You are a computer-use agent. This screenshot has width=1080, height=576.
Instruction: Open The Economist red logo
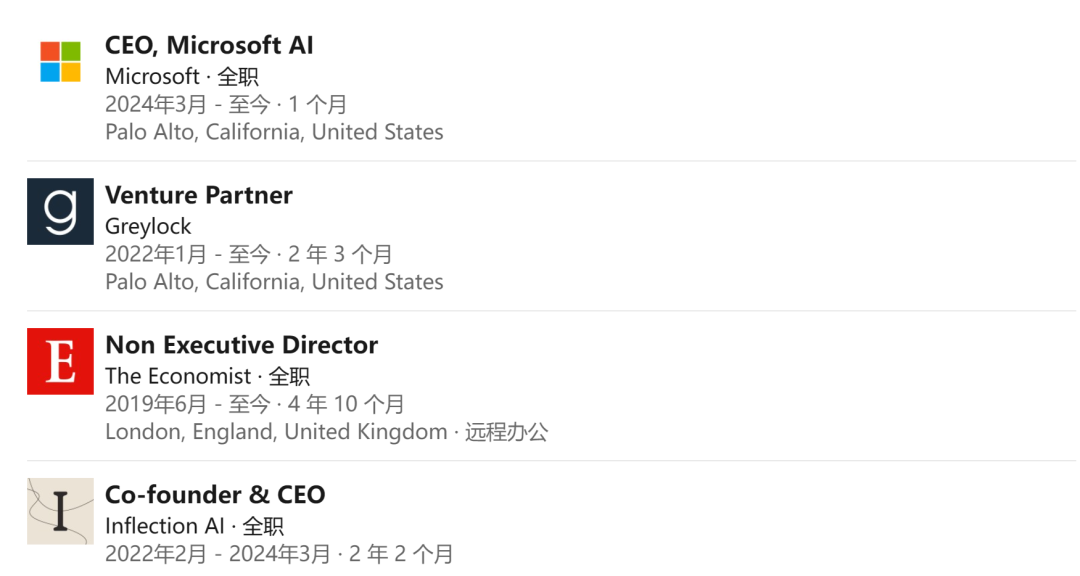point(61,361)
